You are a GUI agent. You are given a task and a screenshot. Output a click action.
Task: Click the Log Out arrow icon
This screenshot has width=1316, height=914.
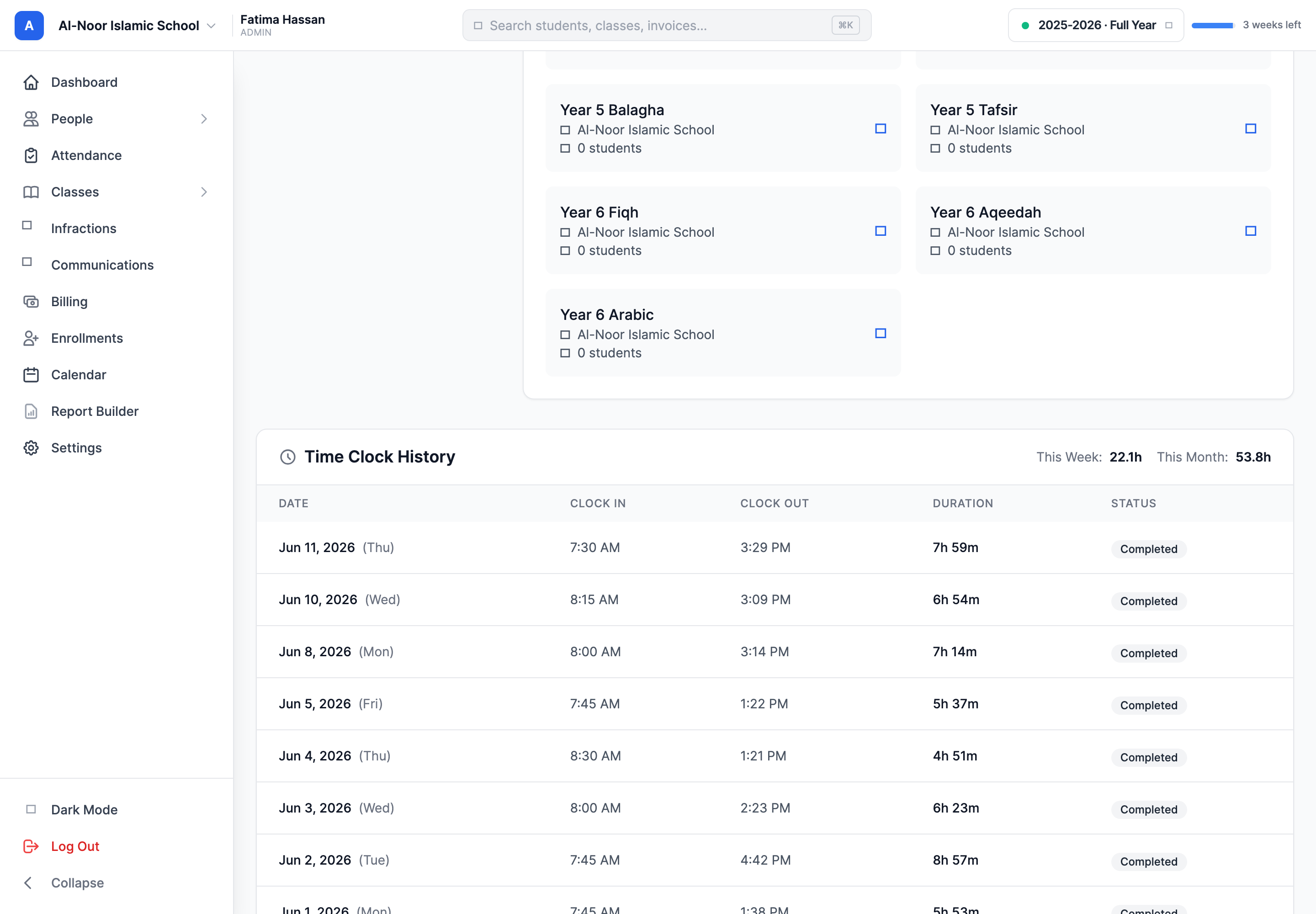tap(31, 847)
